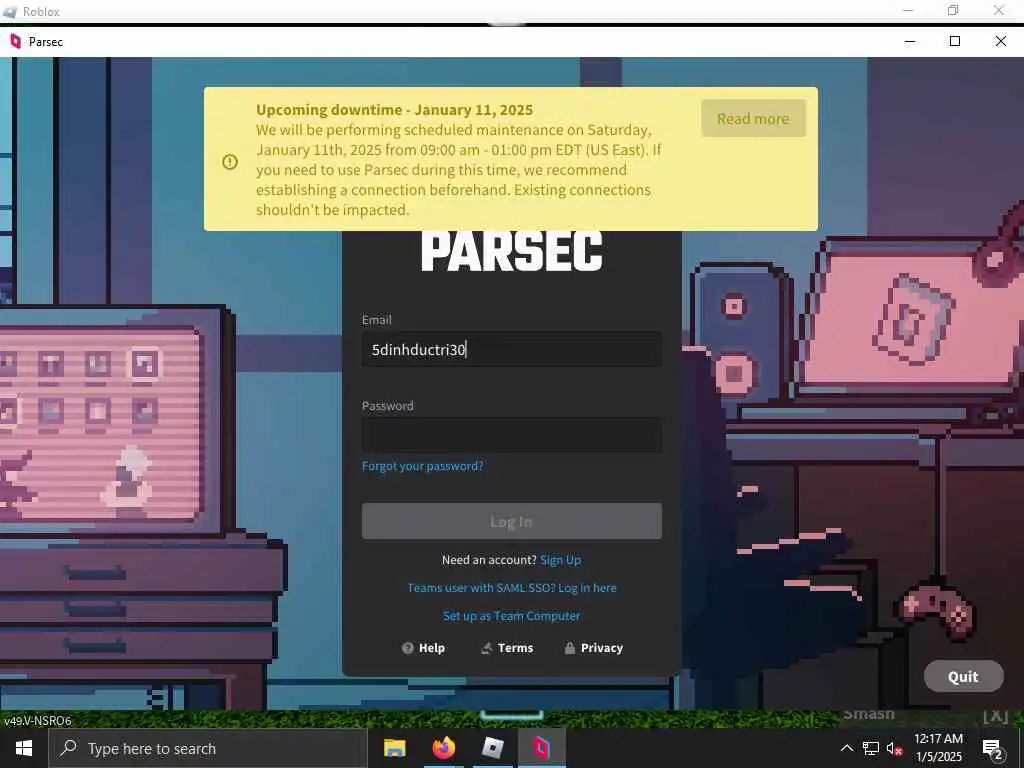Image resolution: width=1024 pixels, height=768 pixels.
Task: Minimize the Parsec window
Action: pyautogui.click(x=910, y=41)
